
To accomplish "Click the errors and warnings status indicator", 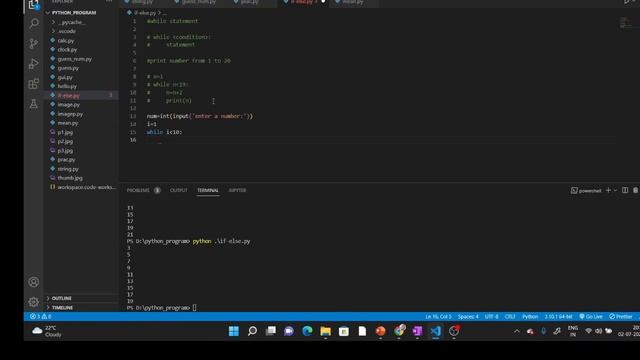I will [40, 316].
